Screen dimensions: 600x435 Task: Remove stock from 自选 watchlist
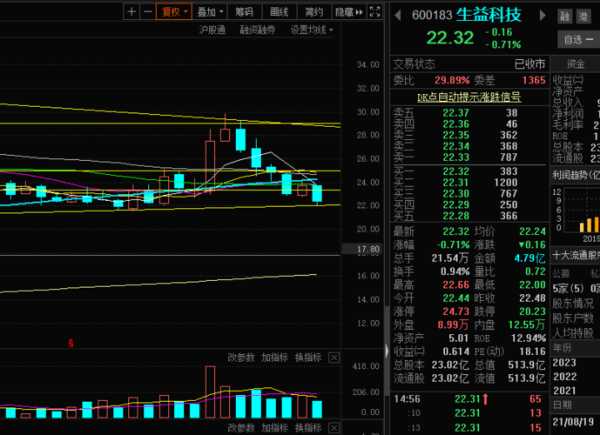[x=578, y=39]
